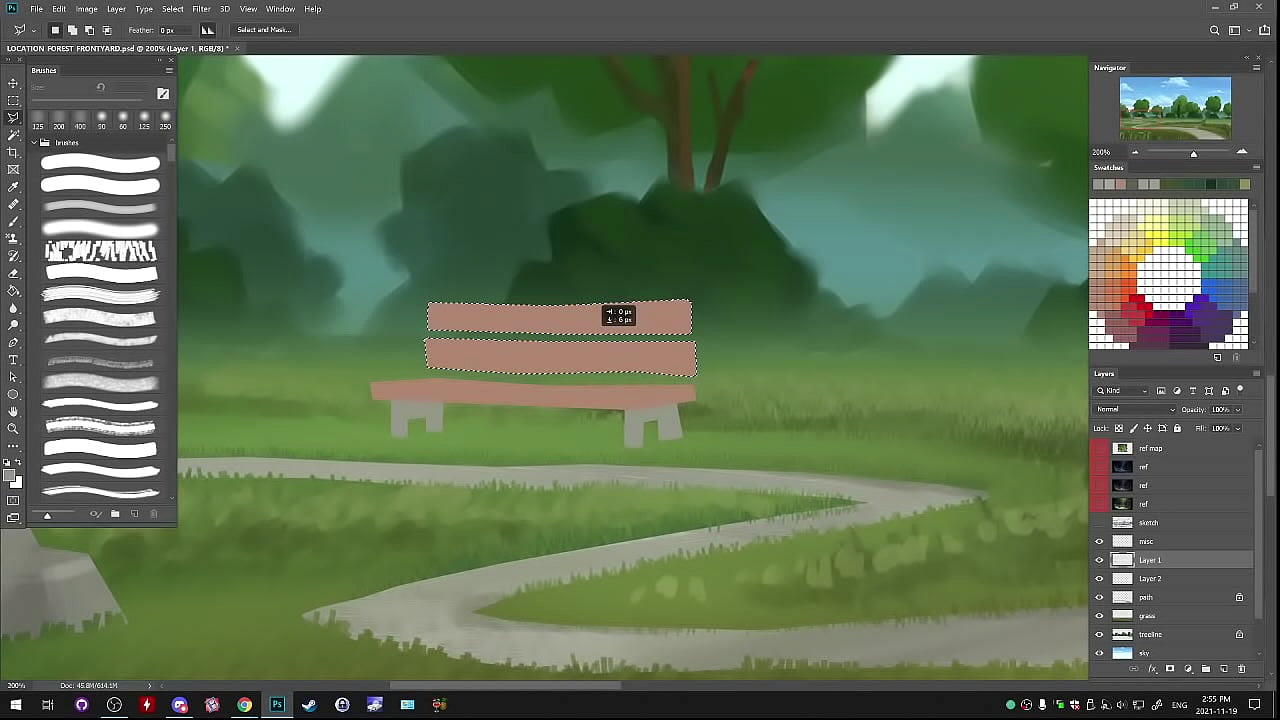Viewport: 1280px width, 720px height.
Task: Activate the Eraser tool
Action: click(x=13, y=273)
